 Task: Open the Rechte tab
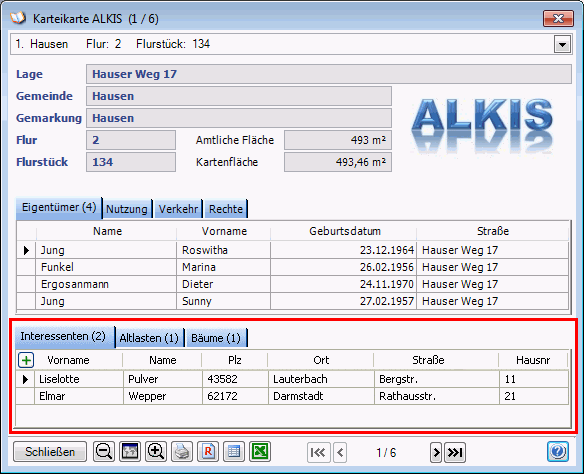(226, 209)
